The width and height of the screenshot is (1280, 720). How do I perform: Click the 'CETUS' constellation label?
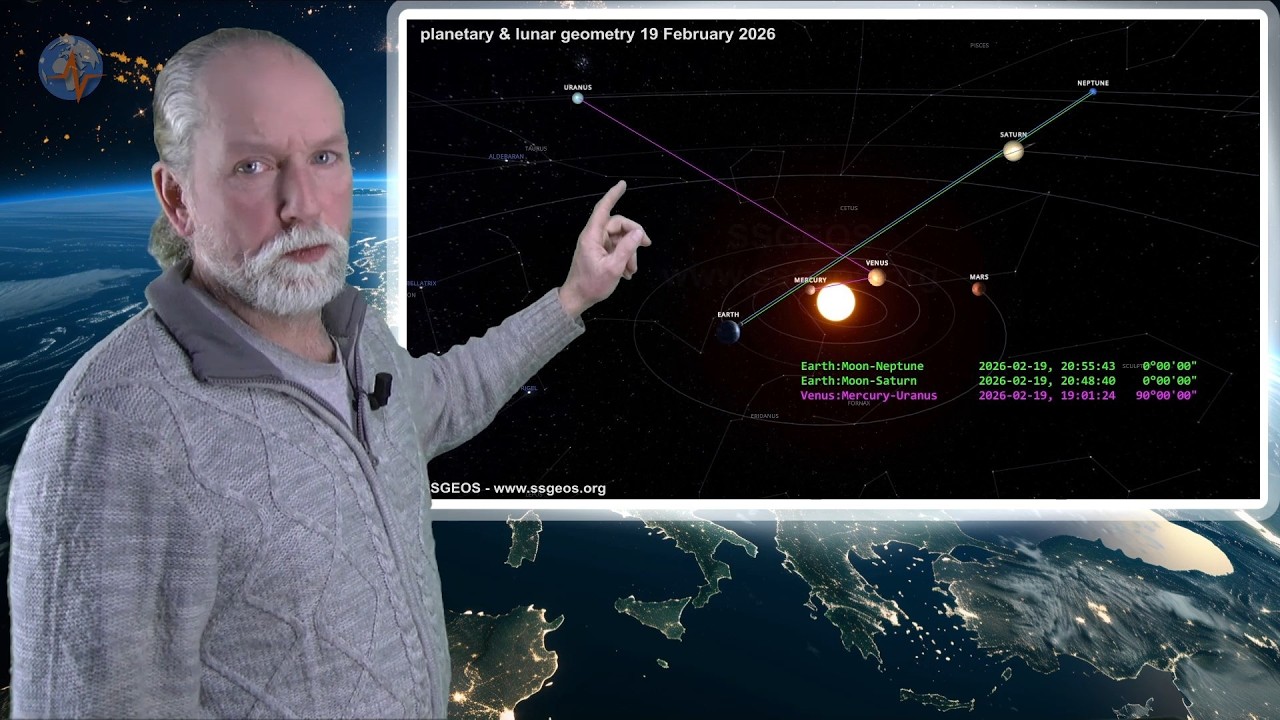(849, 208)
